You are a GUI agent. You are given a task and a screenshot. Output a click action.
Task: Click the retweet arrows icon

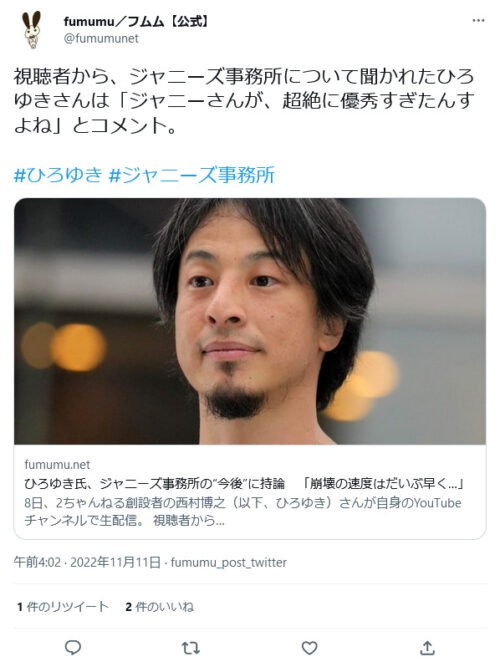tap(191, 648)
